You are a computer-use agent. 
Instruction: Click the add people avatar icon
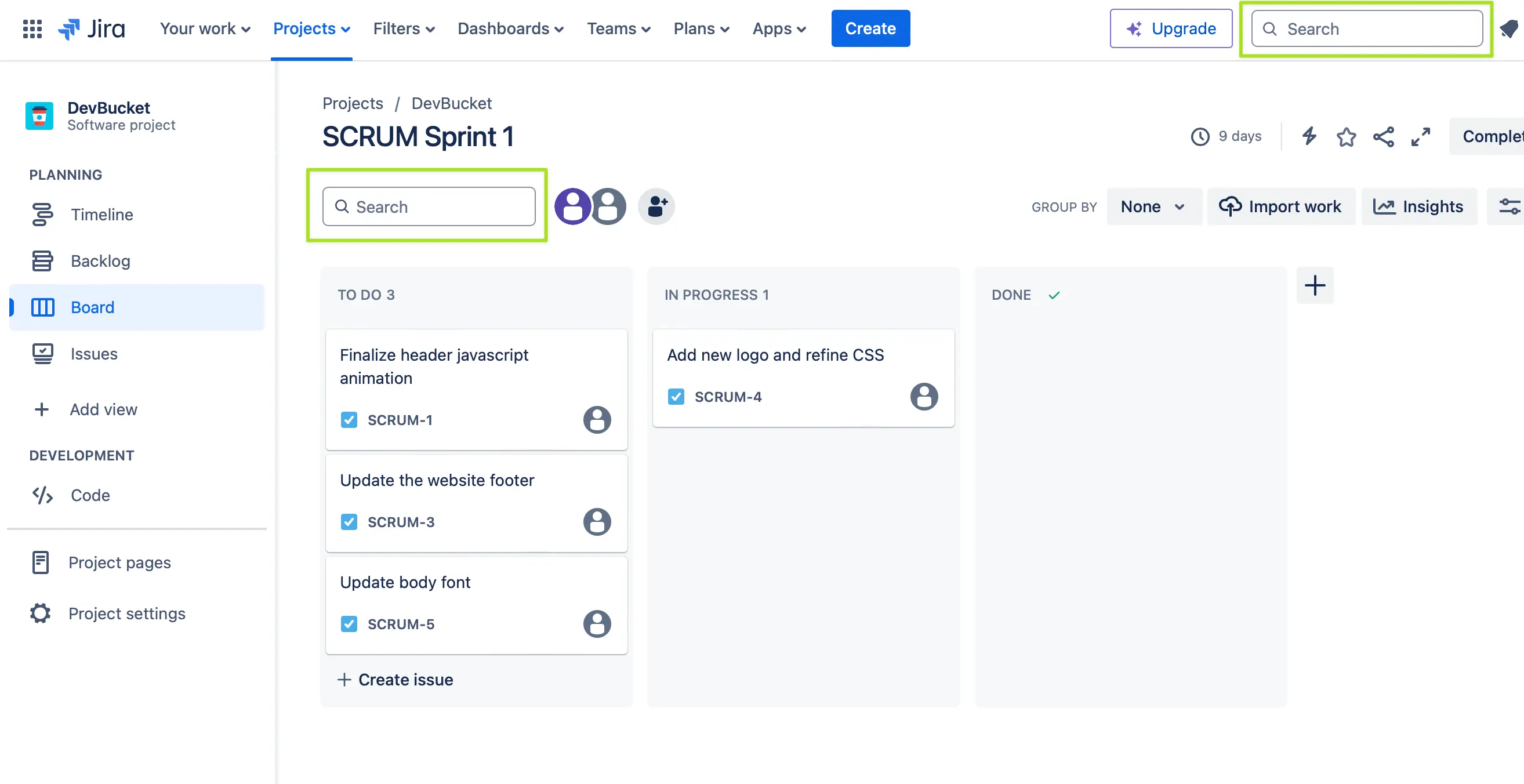point(656,206)
